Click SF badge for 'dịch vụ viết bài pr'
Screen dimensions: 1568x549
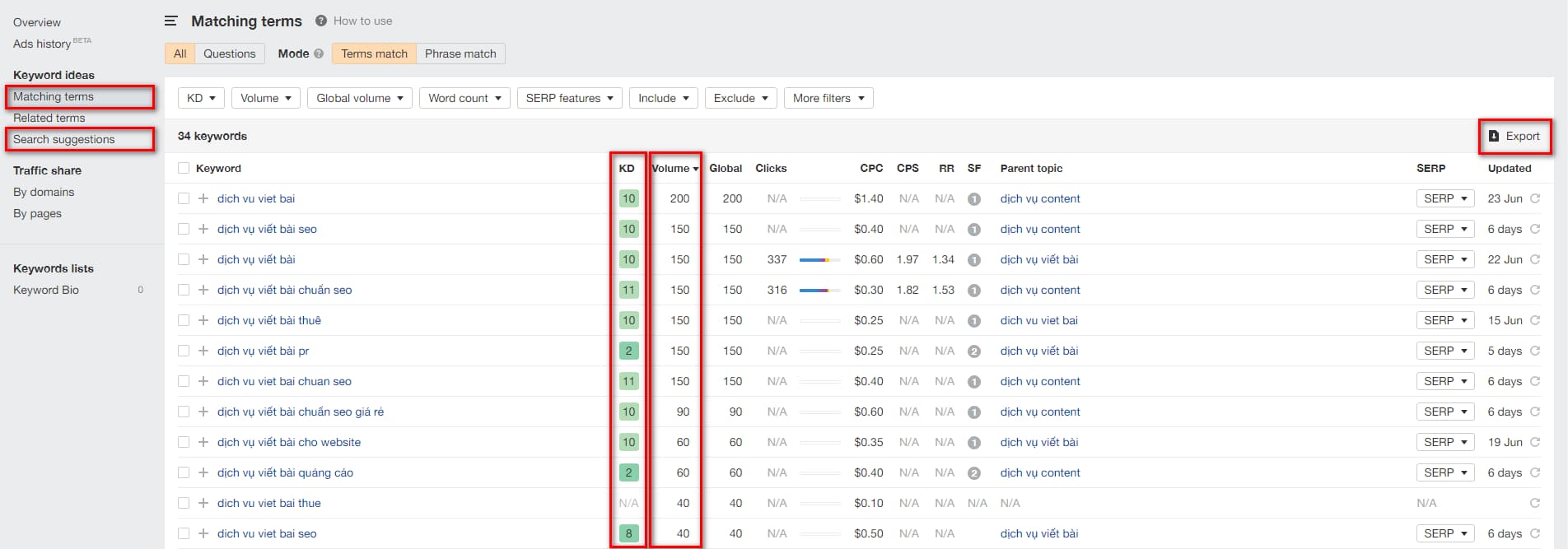click(x=974, y=351)
